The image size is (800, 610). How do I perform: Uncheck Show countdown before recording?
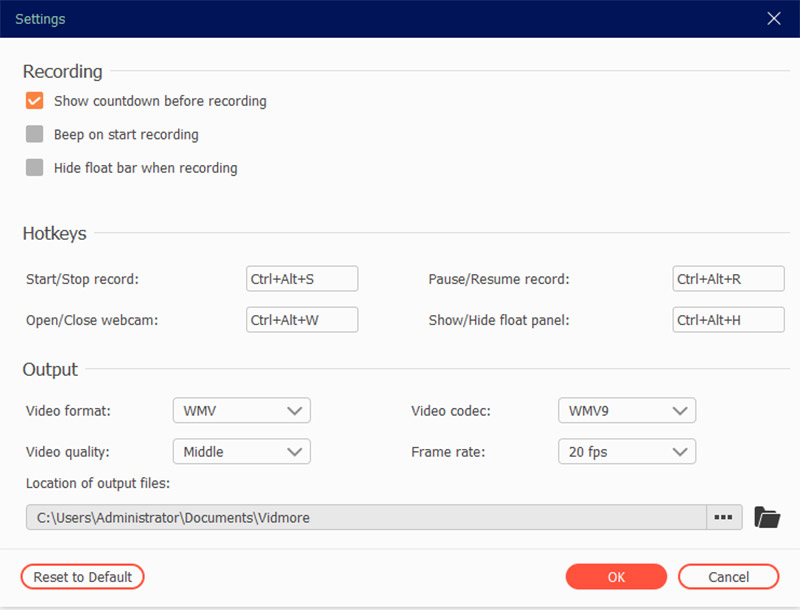pos(35,101)
